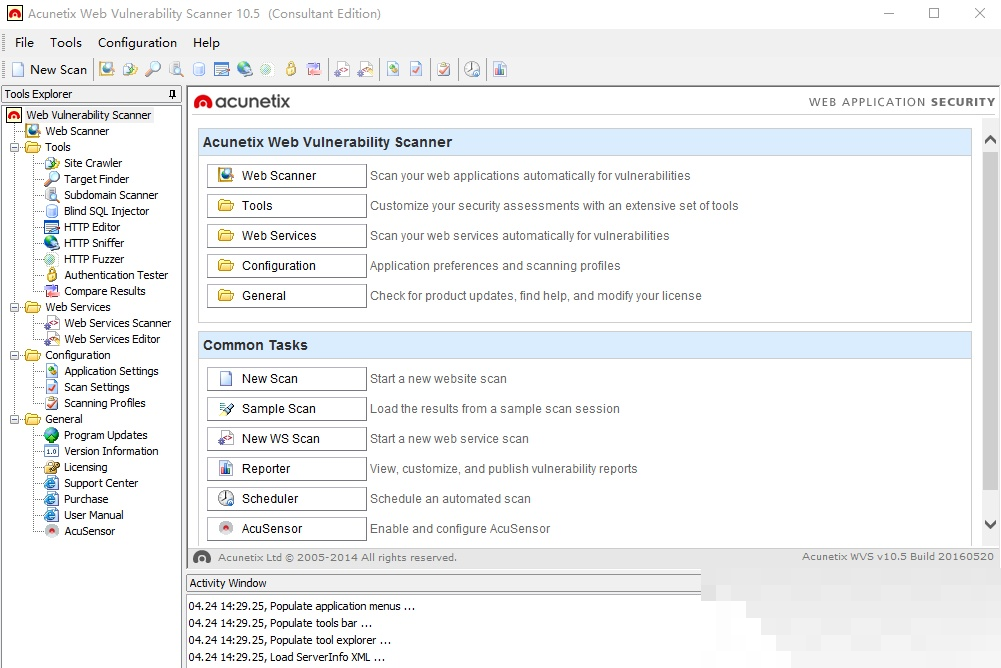Click Scheduler under Common Tasks

287,499
